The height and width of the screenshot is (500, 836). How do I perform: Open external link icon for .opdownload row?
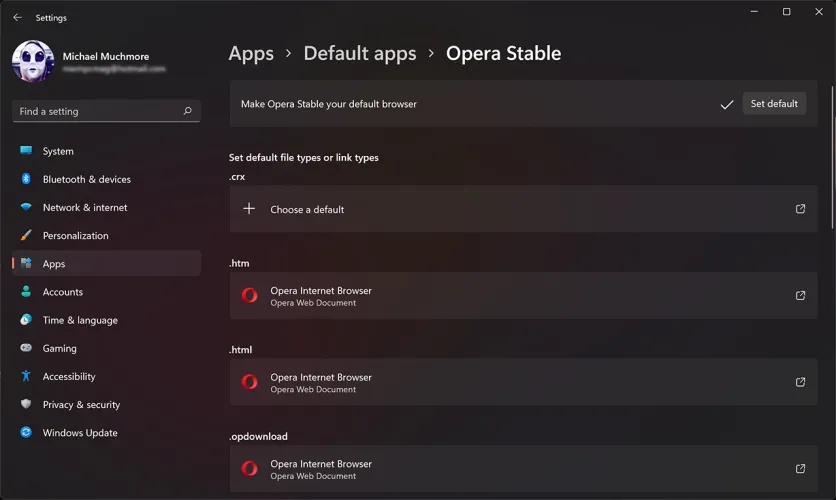click(x=800, y=469)
